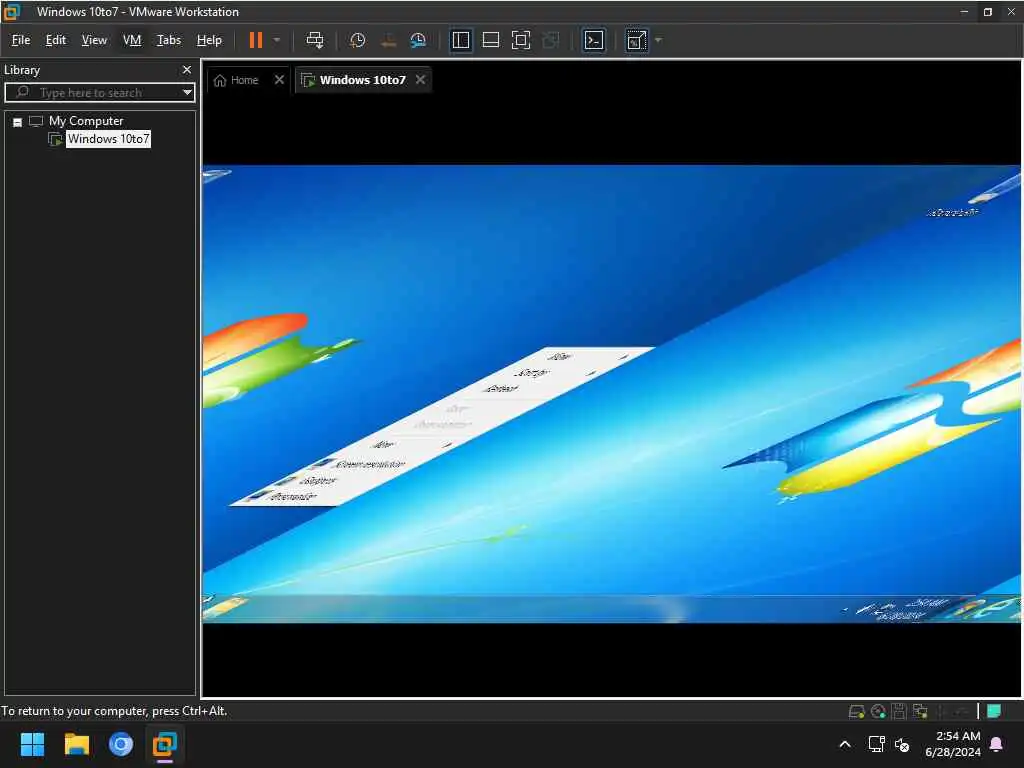This screenshot has width=1024, height=768.
Task: Enter full screen mode
Action: (x=520, y=40)
